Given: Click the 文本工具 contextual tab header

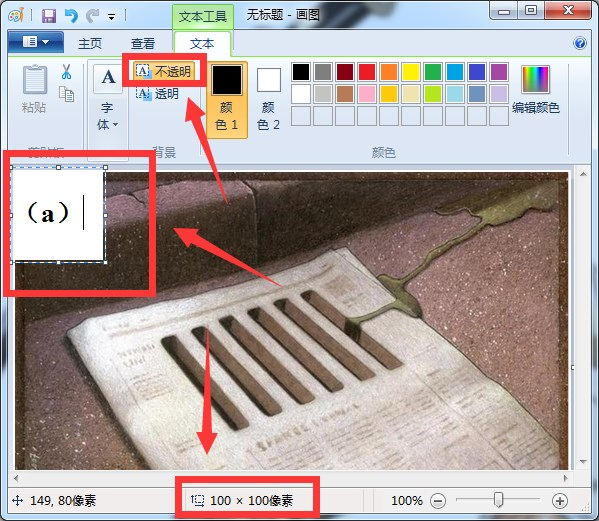Looking at the screenshot, I should [x=203, y=16].
